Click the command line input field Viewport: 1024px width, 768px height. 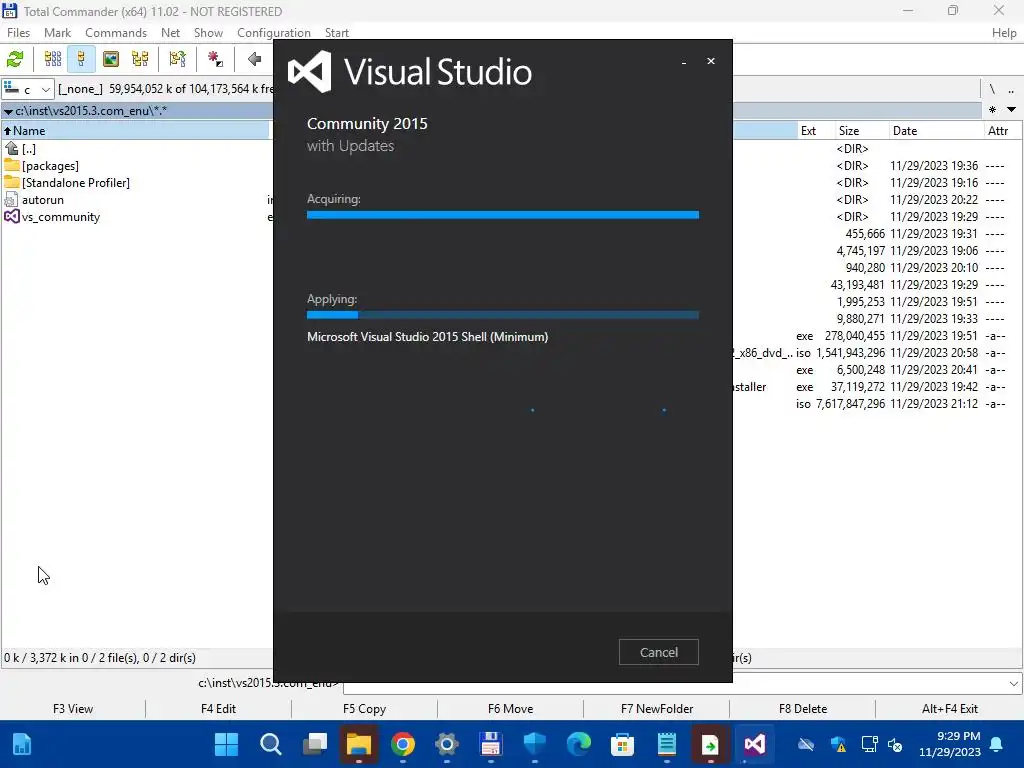click(x=675, y=684)
